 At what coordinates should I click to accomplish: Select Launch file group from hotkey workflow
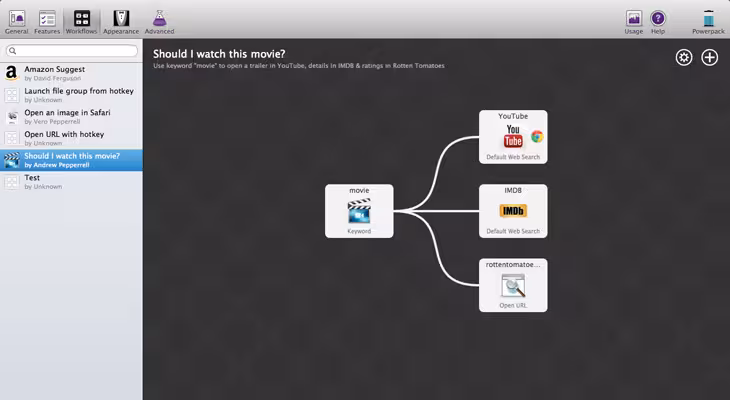tap(71, 95)
